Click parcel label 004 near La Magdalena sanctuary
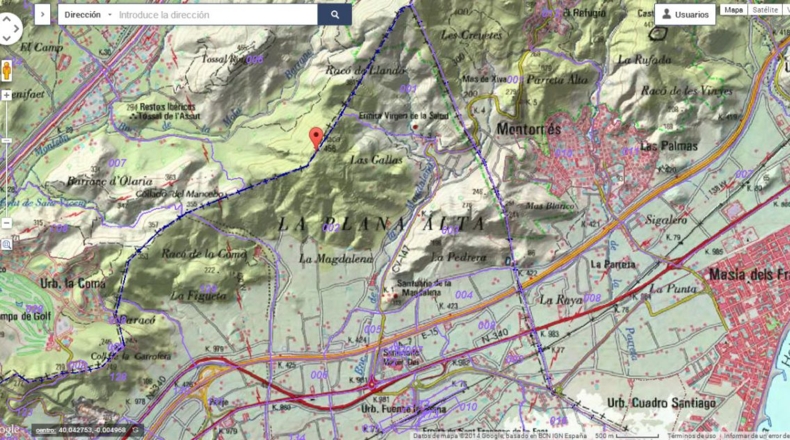This screenshot has width=790, height=440. (x=464, y=295)
